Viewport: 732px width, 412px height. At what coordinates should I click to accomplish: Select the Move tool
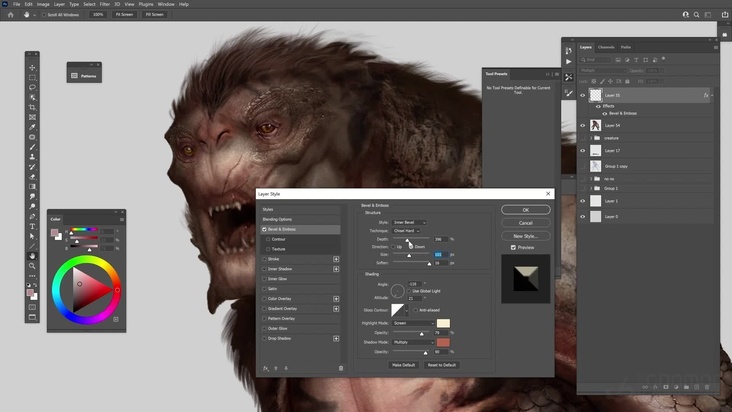point(32,68)
